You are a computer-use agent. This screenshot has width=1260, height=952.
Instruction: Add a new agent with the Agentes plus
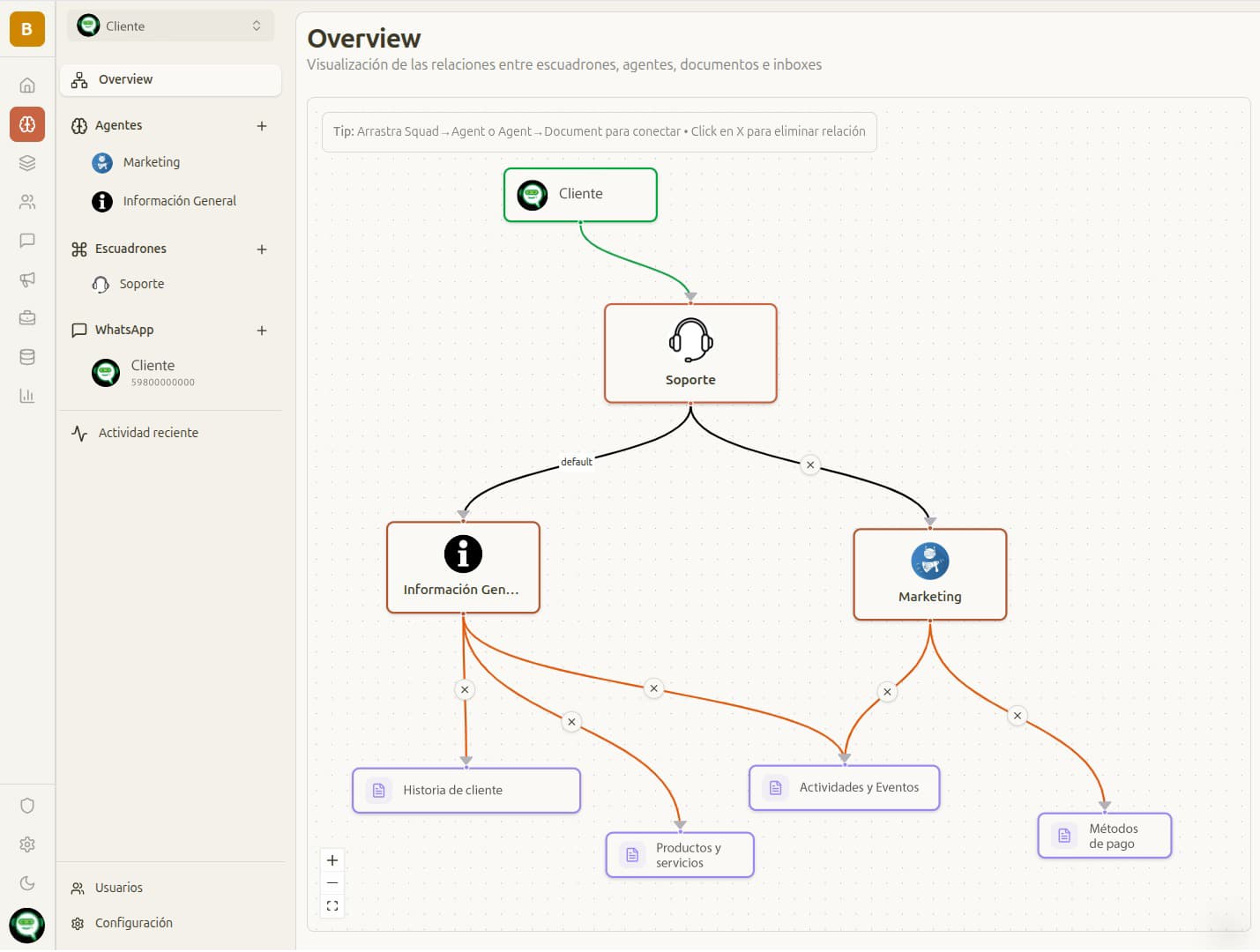262,125
